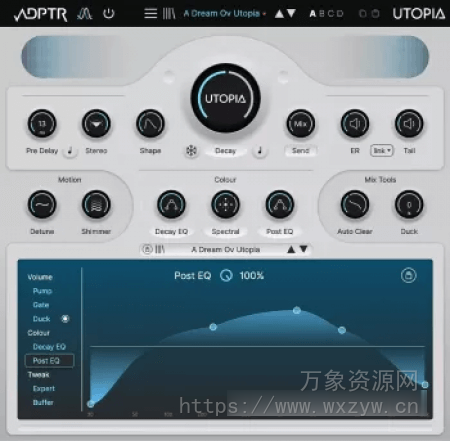The height and width of the screenshot is (441, 450).
Task: Switch to state B
Action: click(322, 14)
